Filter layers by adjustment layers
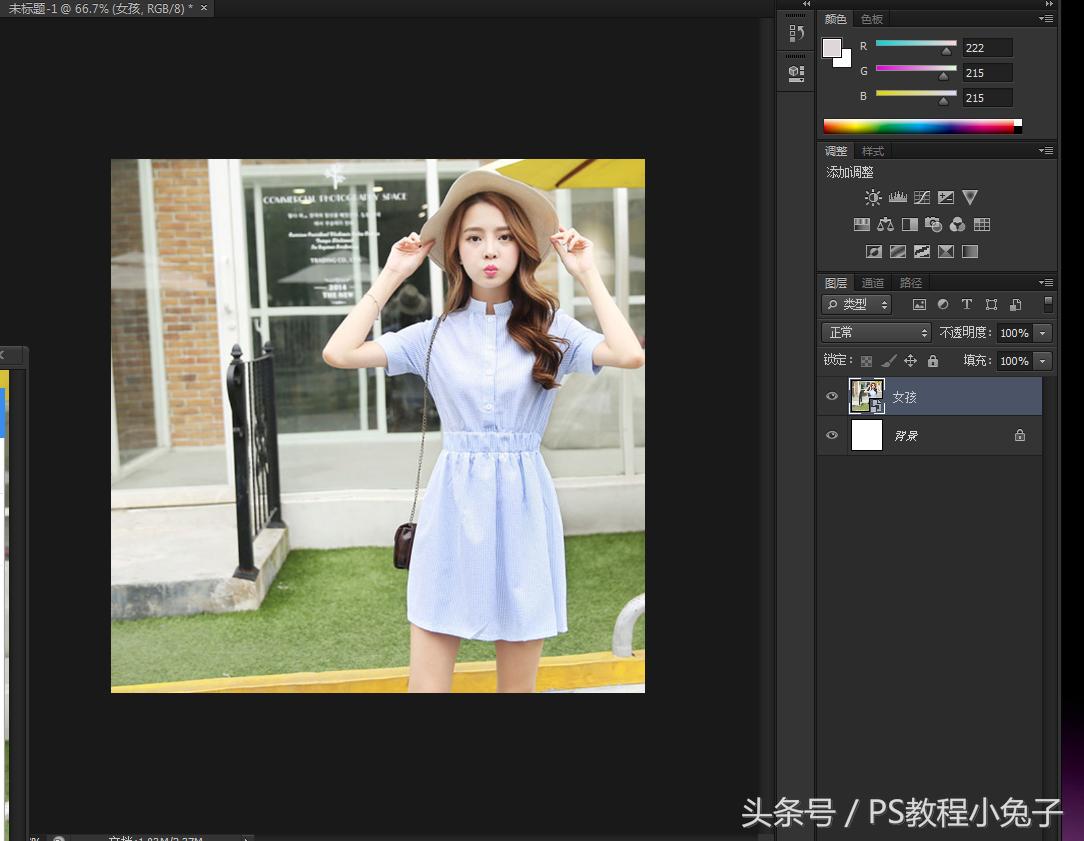Viewport: 1084px width, 841px height. click(943, 305)
